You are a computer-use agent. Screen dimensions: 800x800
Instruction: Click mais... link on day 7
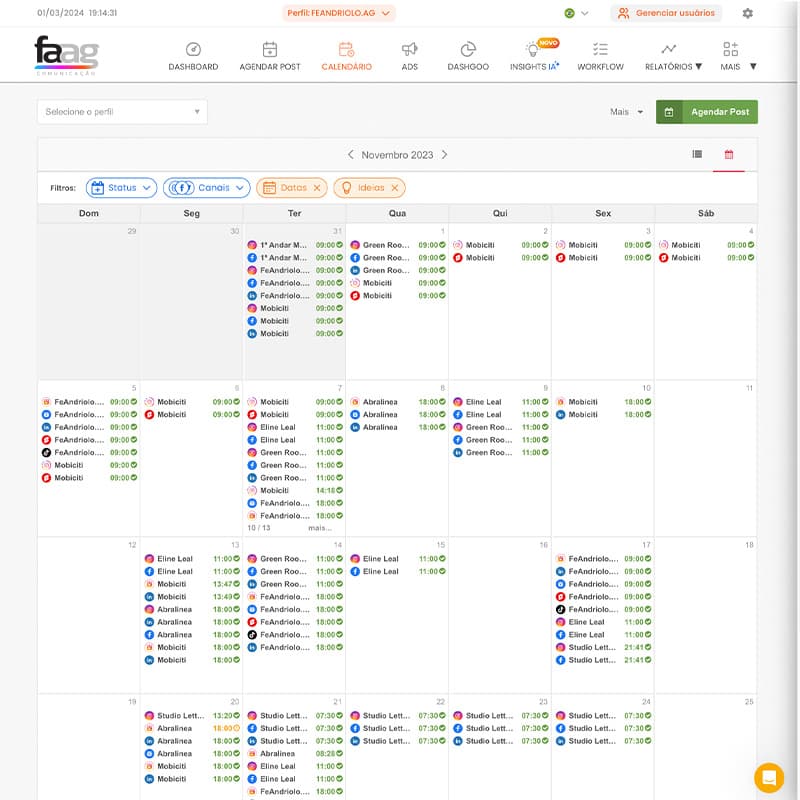point(320,528)
